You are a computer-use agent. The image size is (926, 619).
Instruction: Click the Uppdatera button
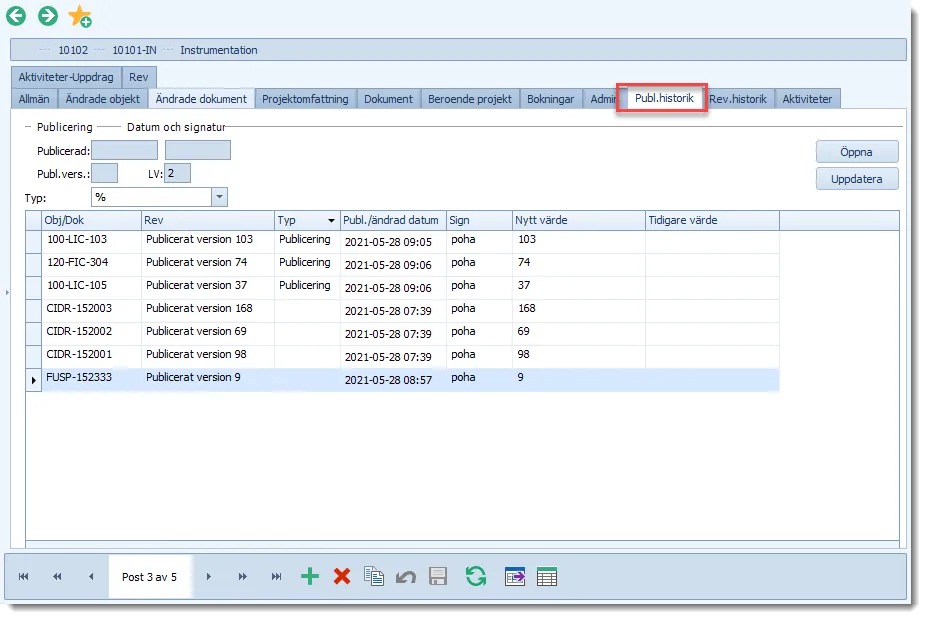click(857, 179)
